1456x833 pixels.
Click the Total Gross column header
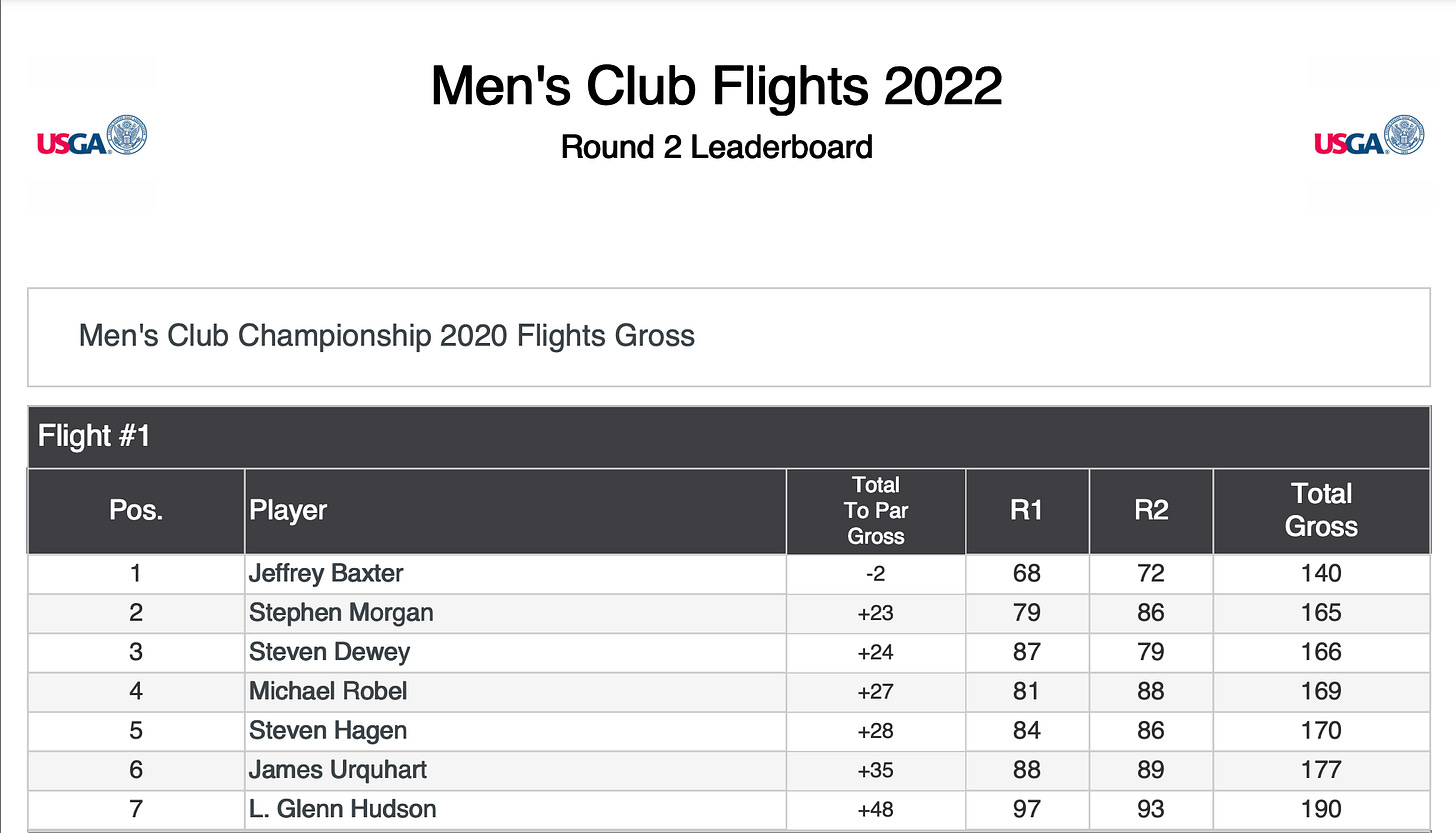click(1321, 511)
